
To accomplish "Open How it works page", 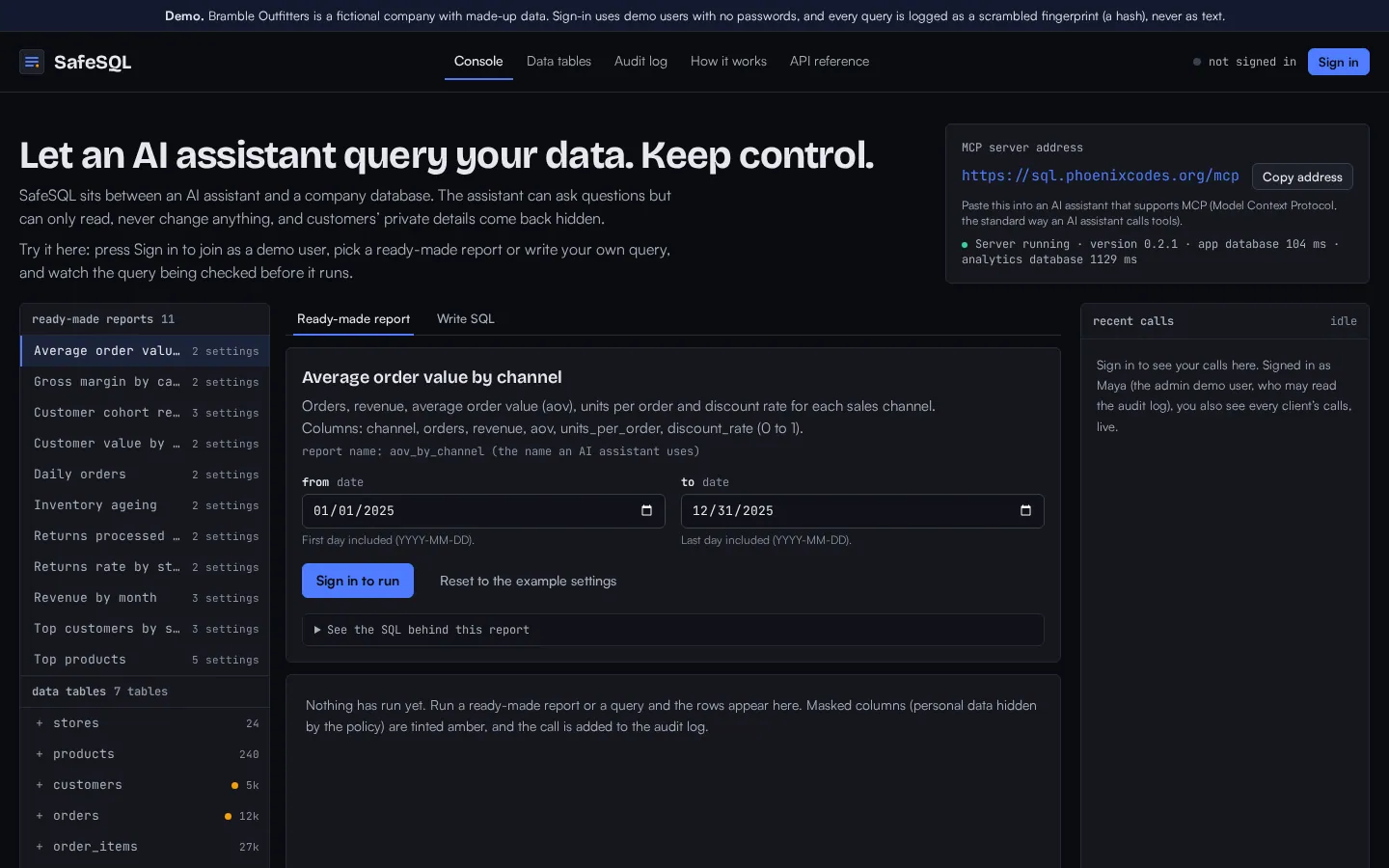I will (x=728, y=62).
